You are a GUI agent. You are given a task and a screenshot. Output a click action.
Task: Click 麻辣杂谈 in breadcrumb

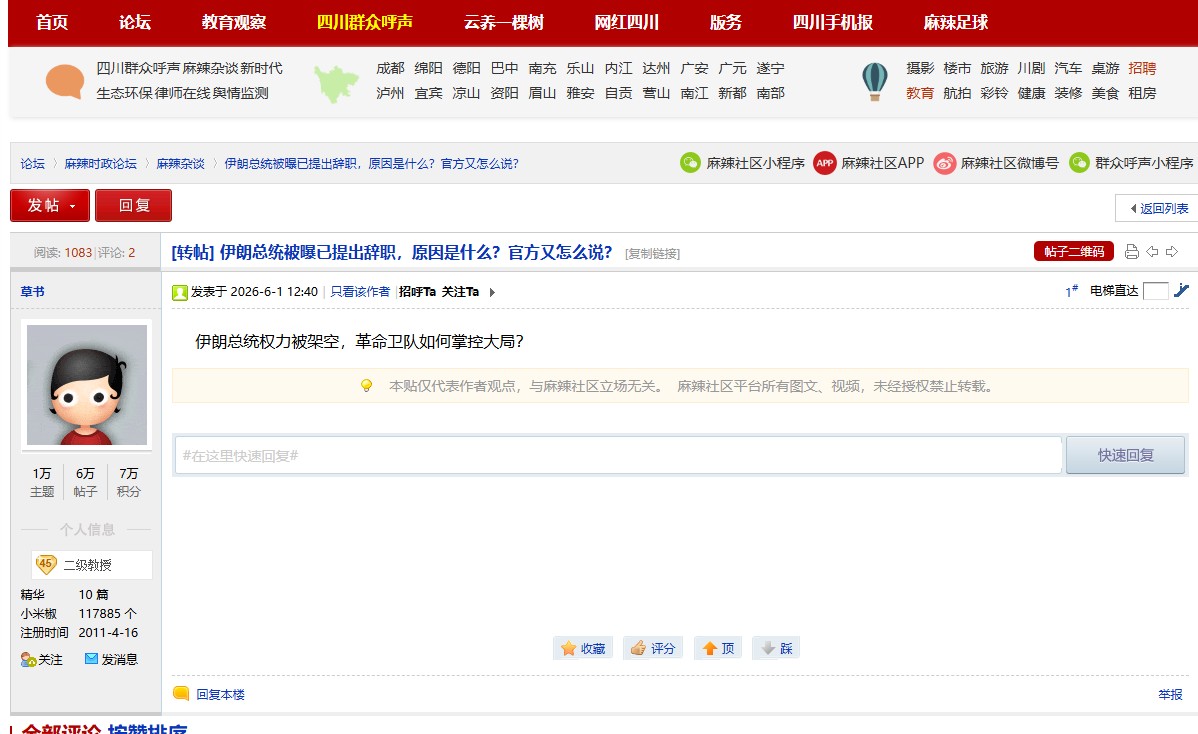180,163
